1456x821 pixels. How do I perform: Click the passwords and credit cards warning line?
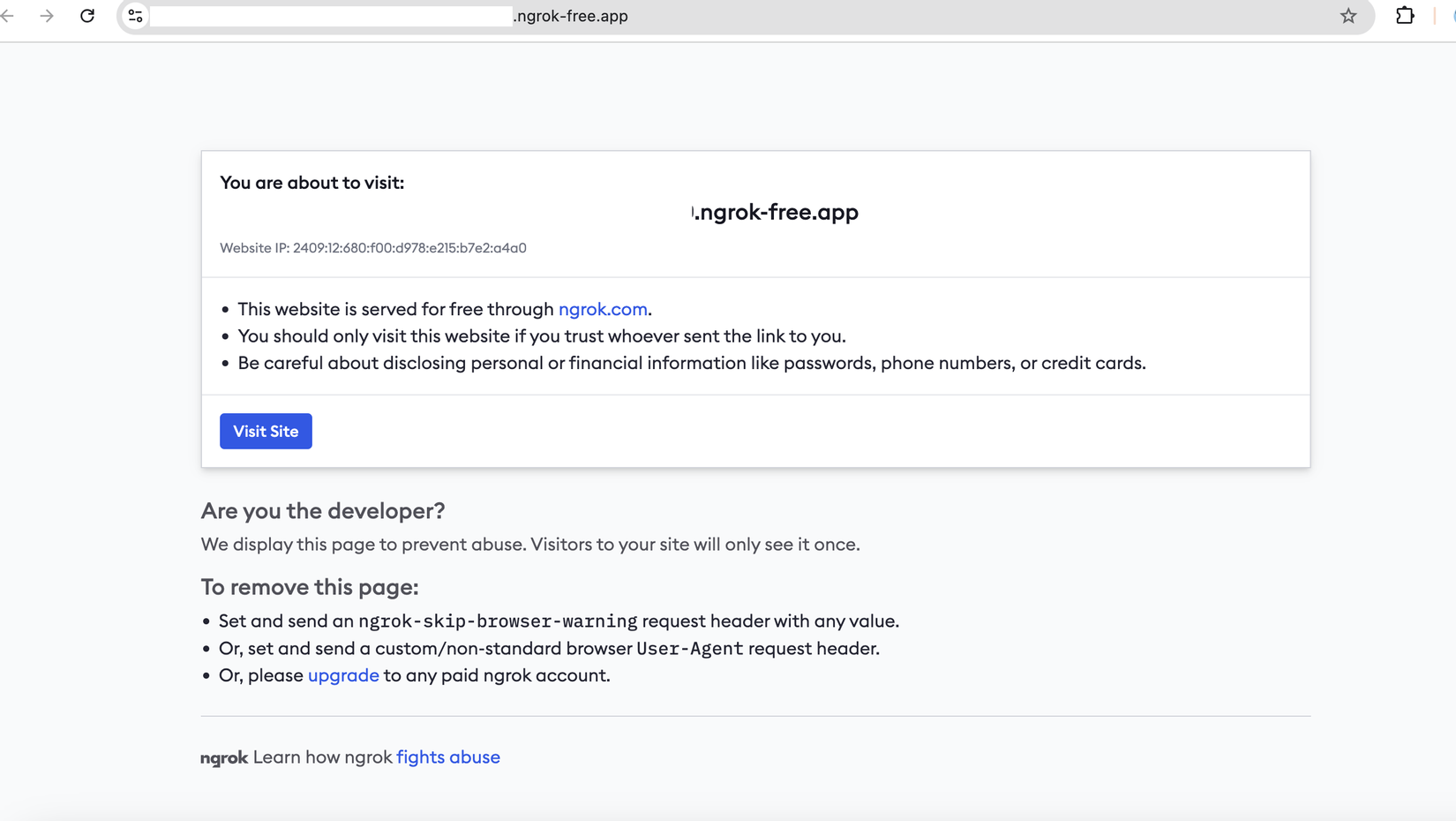pos(691,363)
